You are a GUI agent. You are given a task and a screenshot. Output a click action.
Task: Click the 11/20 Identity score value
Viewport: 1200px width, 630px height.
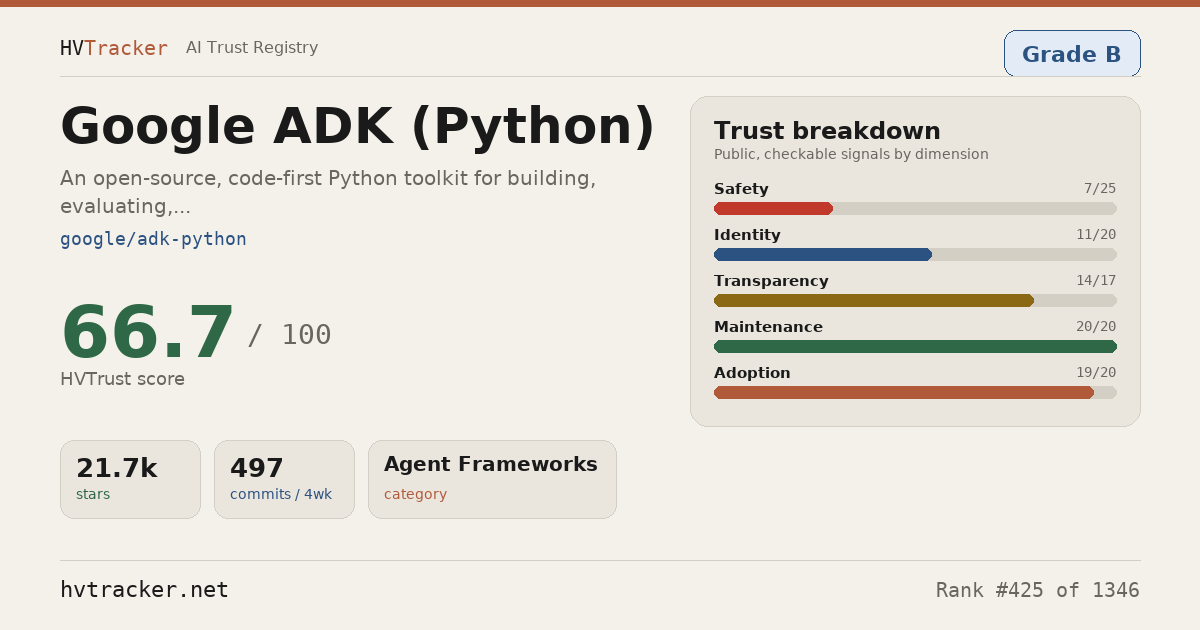pyautogui.click(x=1096, y=235)
